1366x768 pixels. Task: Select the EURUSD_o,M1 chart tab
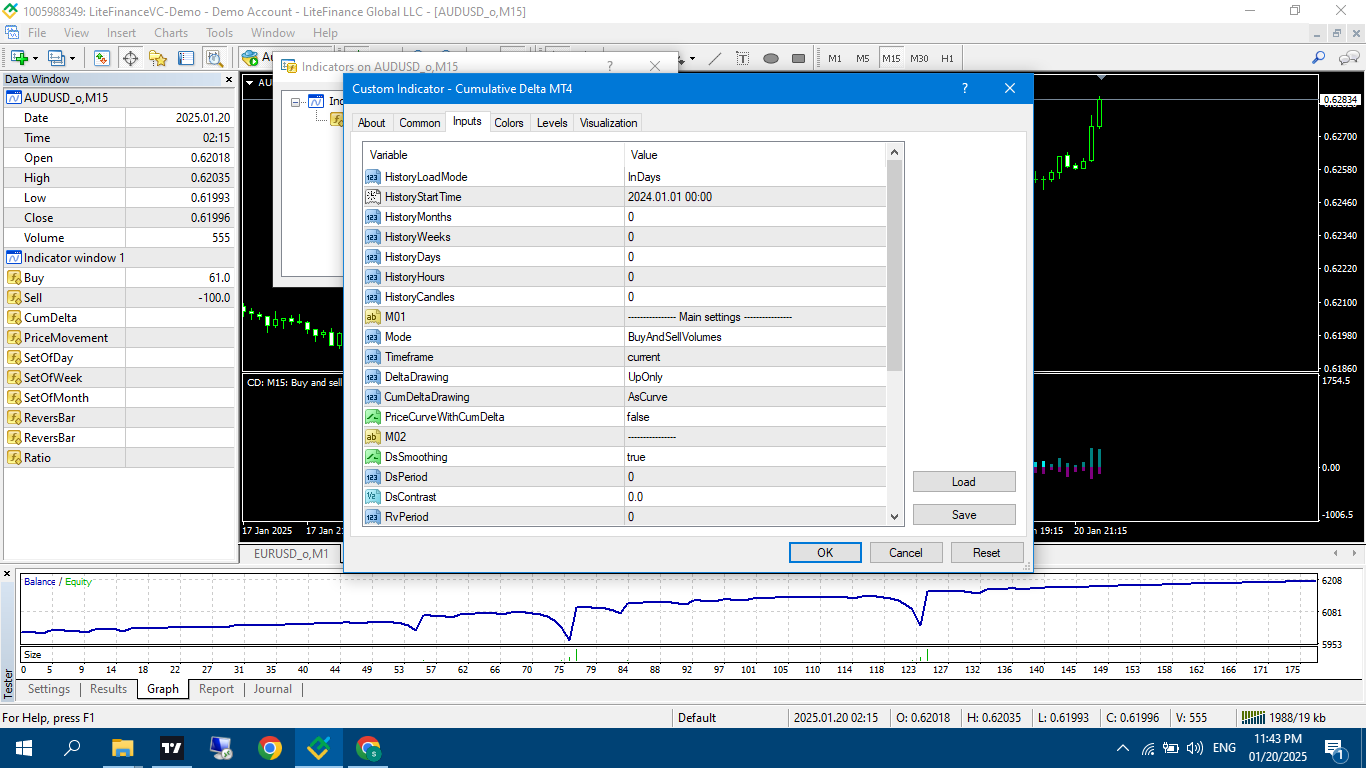coord(291,554)
